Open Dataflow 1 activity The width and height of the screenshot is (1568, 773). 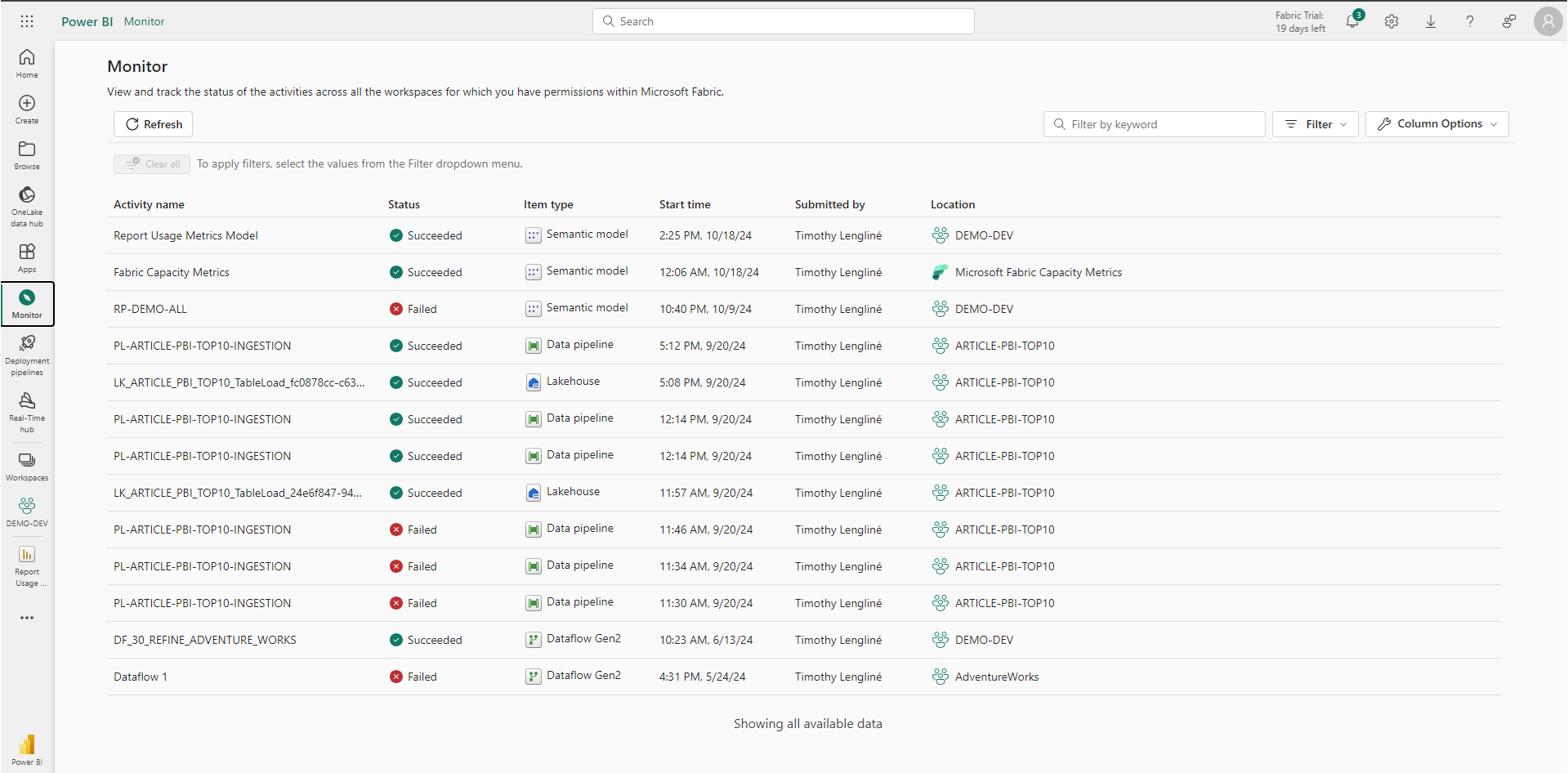click(x=141, y=677)
